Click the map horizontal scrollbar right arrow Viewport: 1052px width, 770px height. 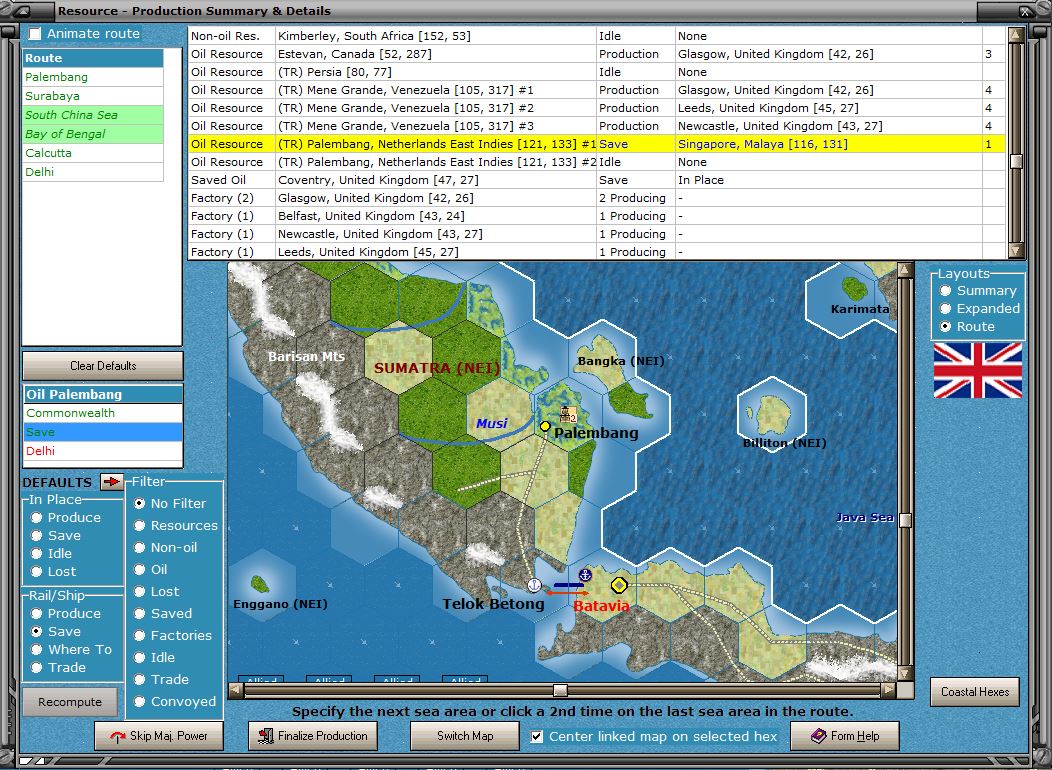[888, 690]
